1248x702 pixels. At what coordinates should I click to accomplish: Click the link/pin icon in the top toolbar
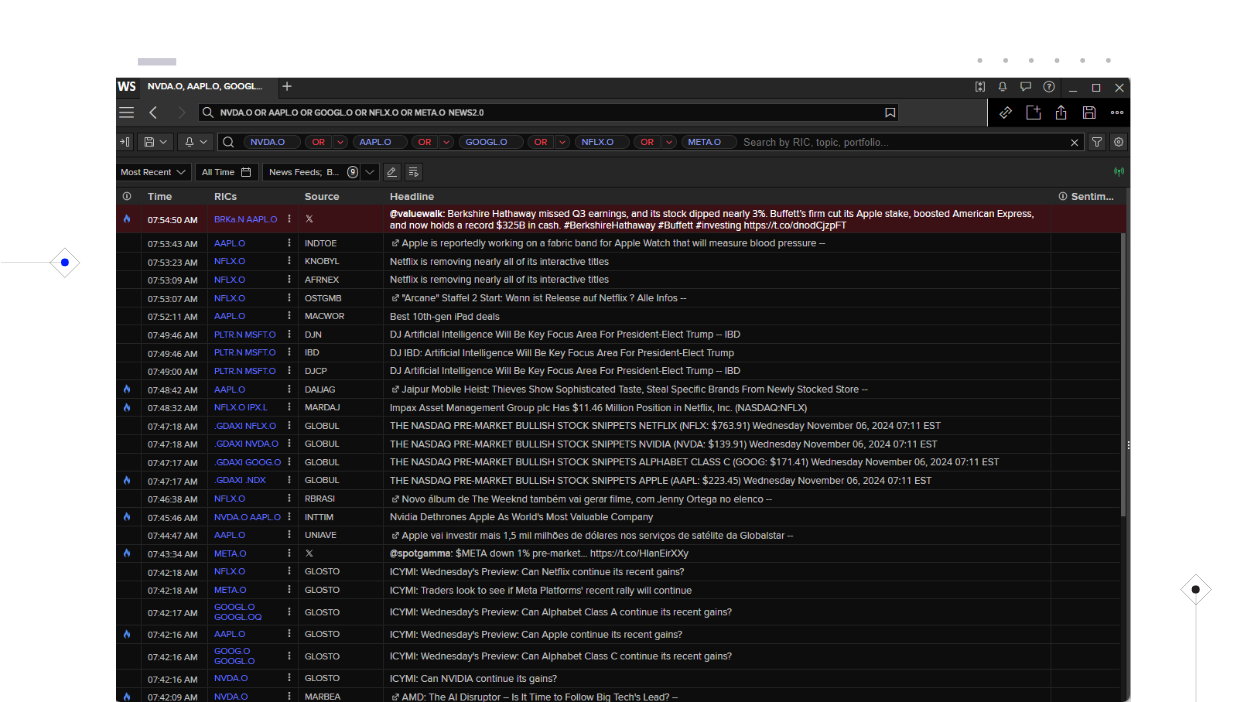(1006, 113)
